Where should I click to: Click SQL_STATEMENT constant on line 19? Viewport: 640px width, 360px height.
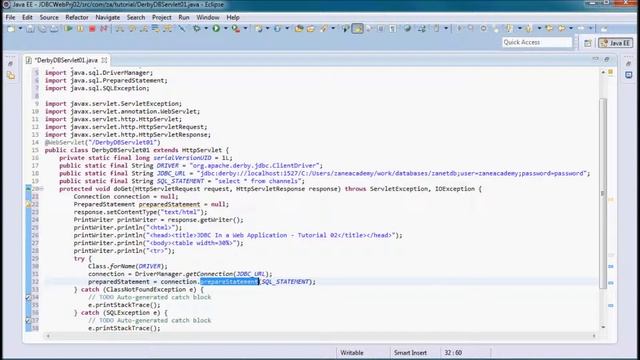[180, 181]
